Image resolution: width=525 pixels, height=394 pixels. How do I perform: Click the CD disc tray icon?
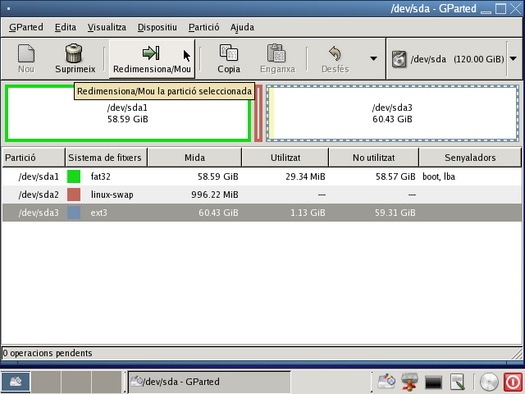pyautogui.click(x=489, y=382)
